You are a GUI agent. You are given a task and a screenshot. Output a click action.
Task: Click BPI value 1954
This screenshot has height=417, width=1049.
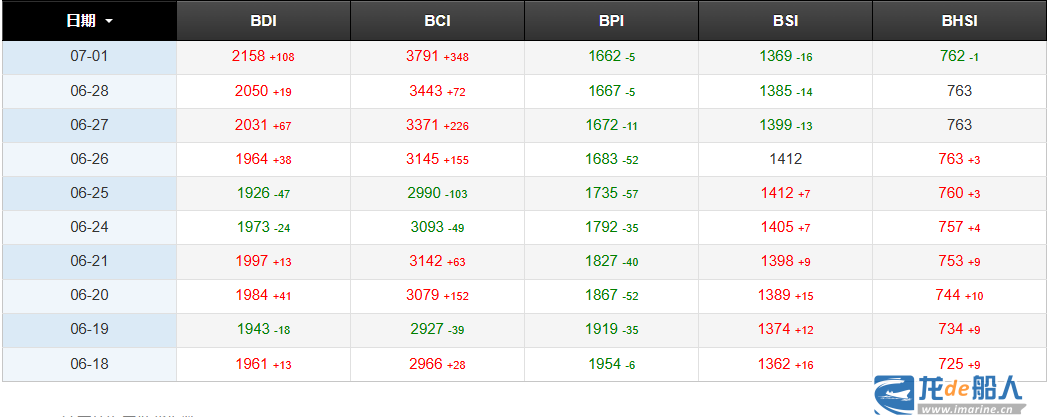pyautogui.click(x=603, y=364)
